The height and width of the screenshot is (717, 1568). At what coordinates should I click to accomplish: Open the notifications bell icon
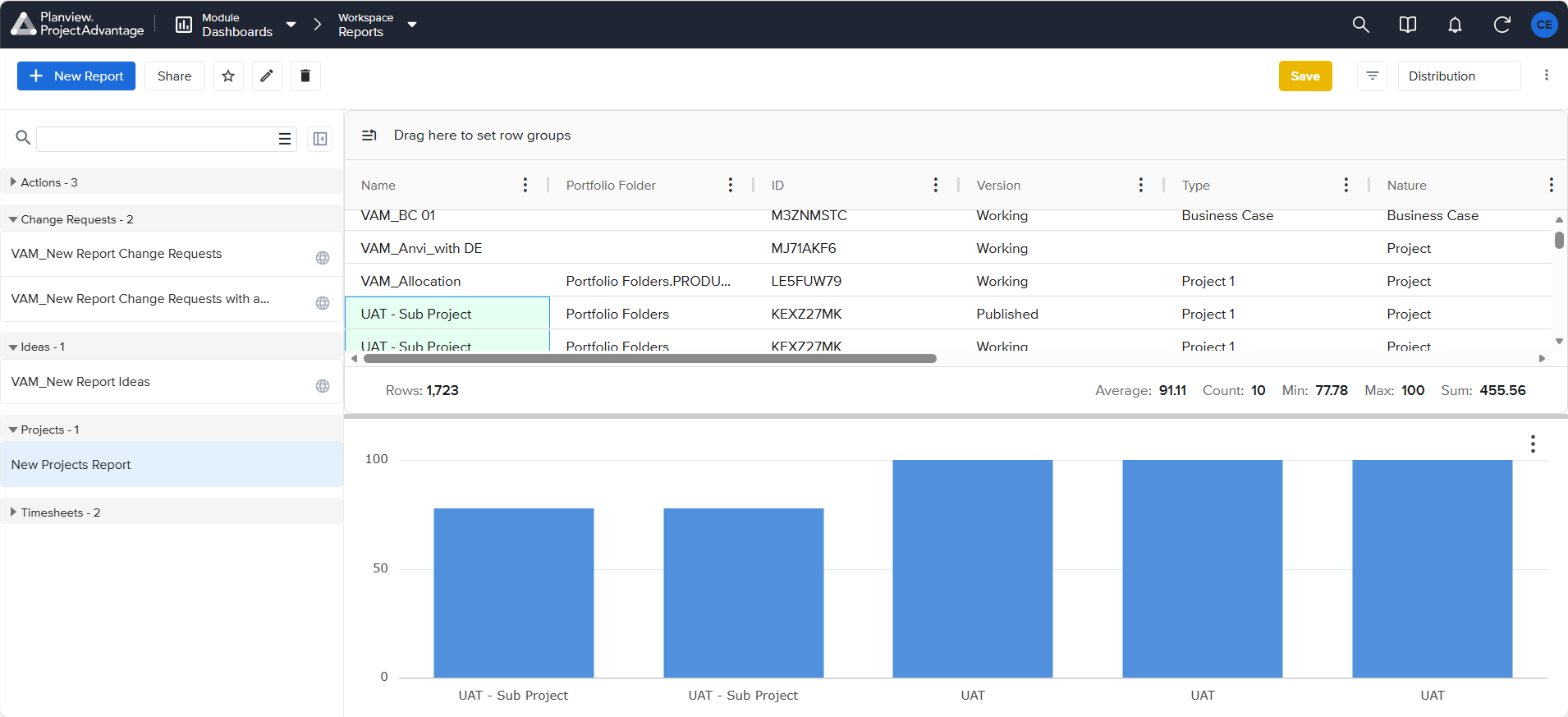tap(1455, 25)
